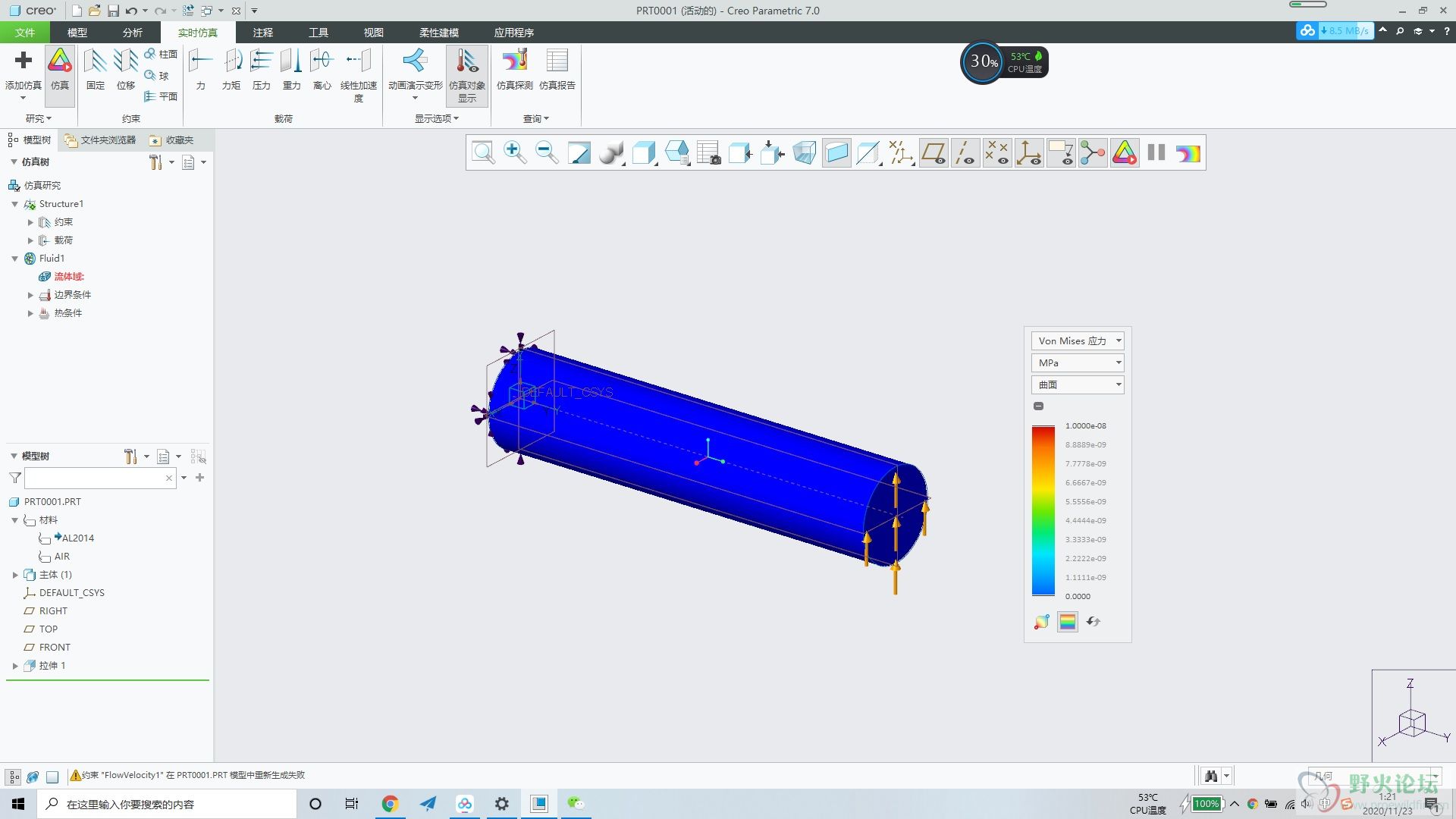Switch to the 柔性建模 ribbon tab

439,33
